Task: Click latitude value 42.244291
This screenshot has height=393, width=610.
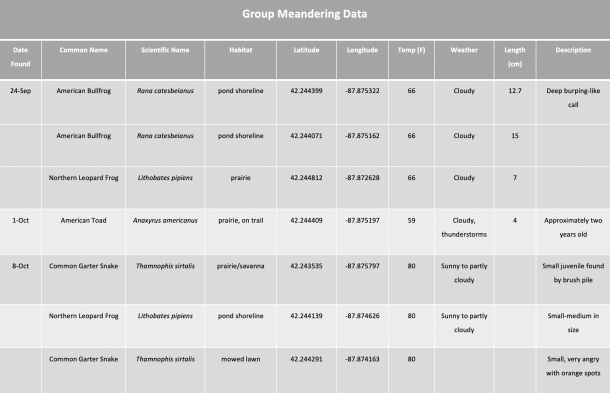Action: [306, 359]
